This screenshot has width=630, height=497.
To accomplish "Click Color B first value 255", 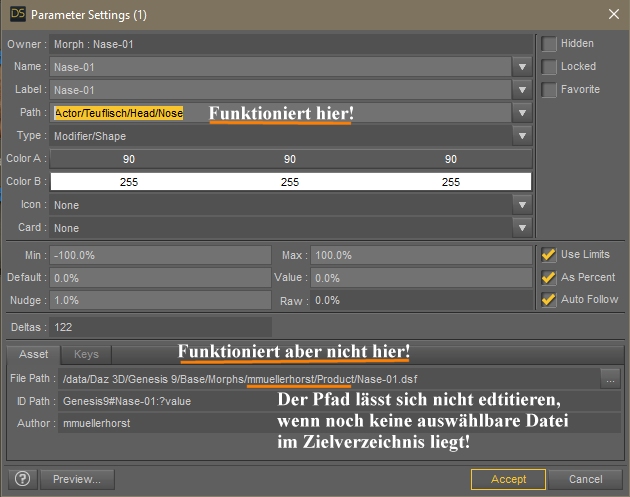I will [129, 182].
